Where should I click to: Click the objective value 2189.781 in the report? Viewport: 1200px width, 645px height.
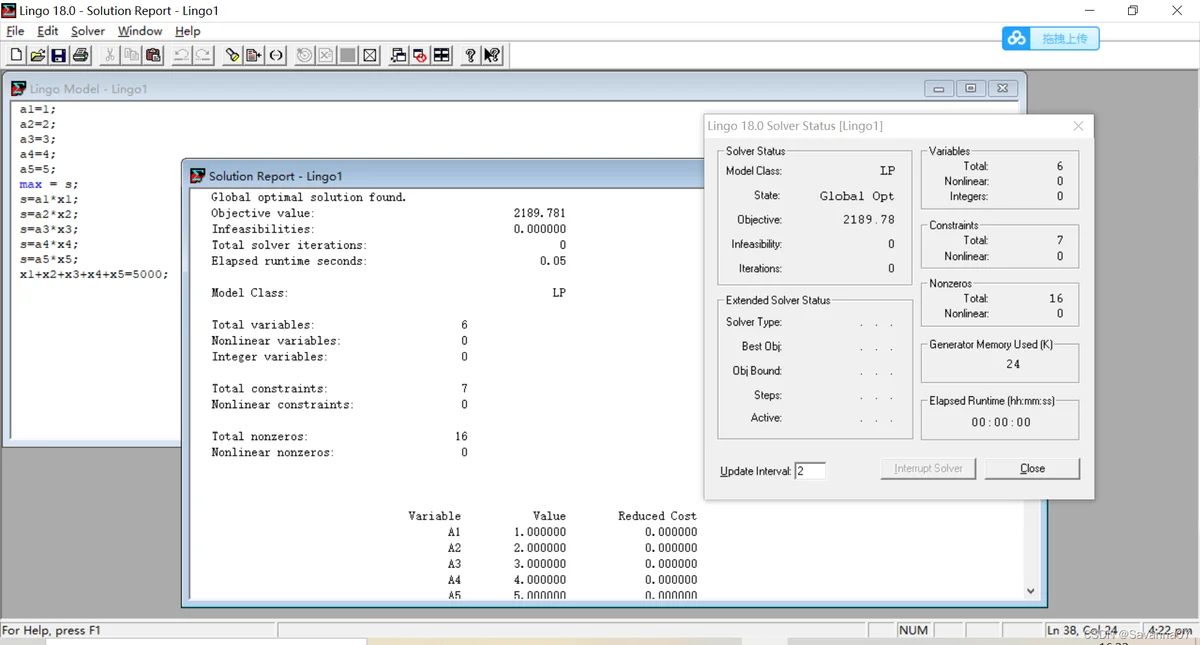pyautogui.click(x=540, y=213)
